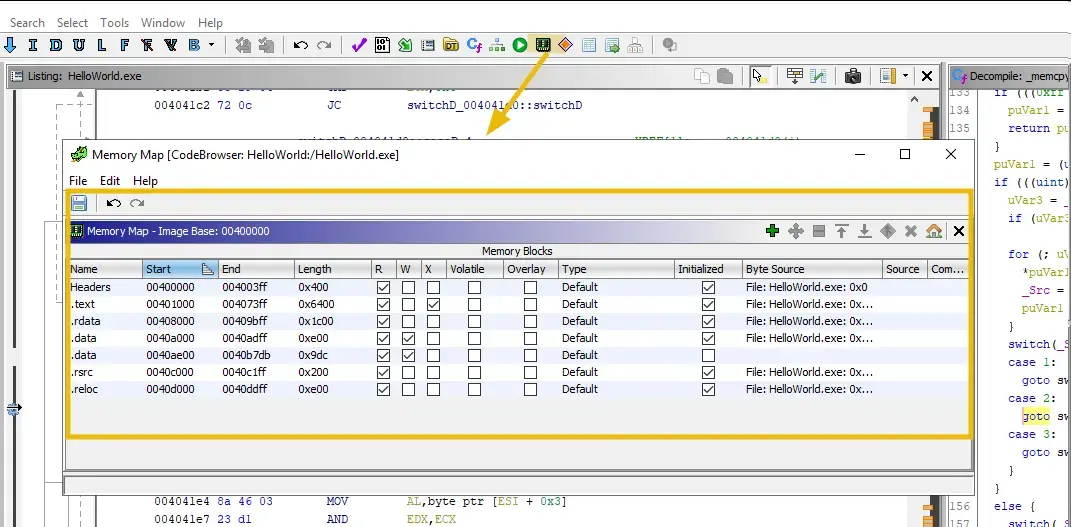Toggle the X checkbox for .reloc block
The image size is (1071, 527).
pyautogui.click(x=433, y=390)
